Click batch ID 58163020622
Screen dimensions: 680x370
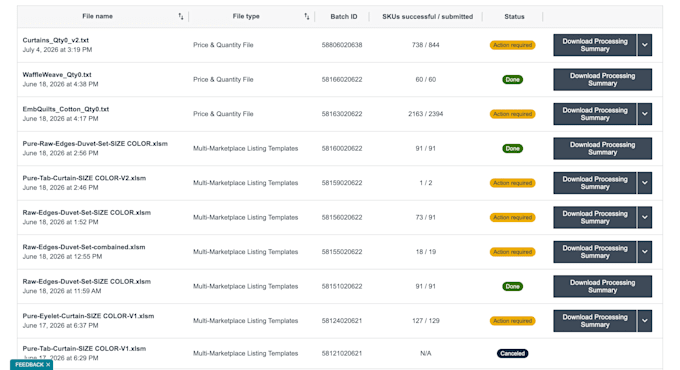pos(342,114)
